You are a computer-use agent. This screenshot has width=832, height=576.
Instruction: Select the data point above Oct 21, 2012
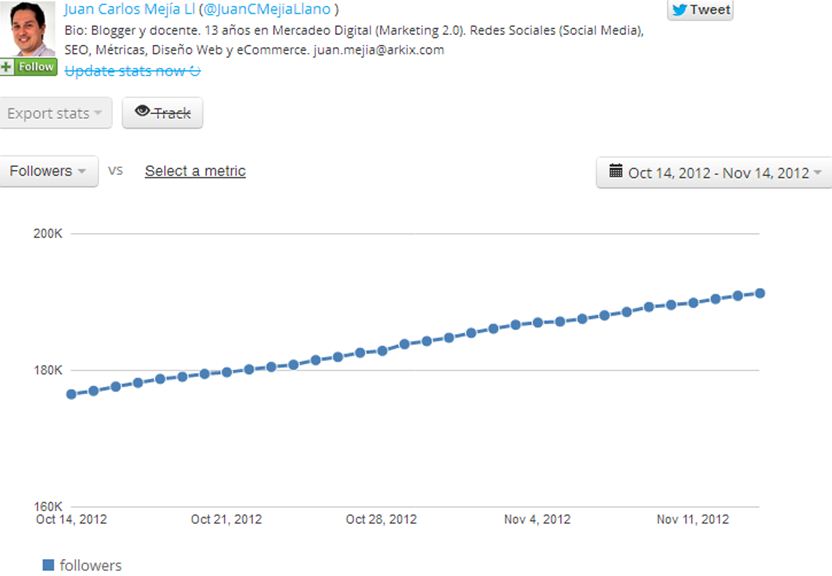coord(227,372)
